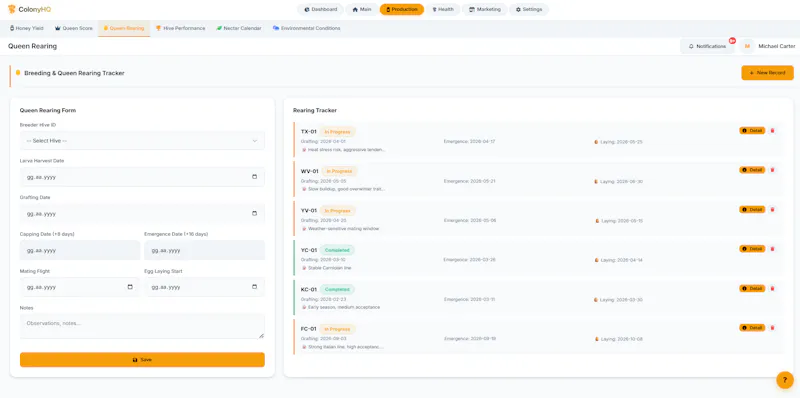The image size is (800, 398).
Task: View Detail for YC-01
Action: (x=752, y=248)
